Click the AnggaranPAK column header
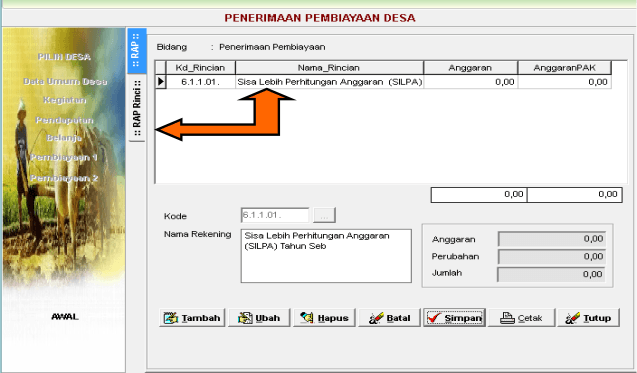This screenshot has width=637, height=373. [565, 68]
